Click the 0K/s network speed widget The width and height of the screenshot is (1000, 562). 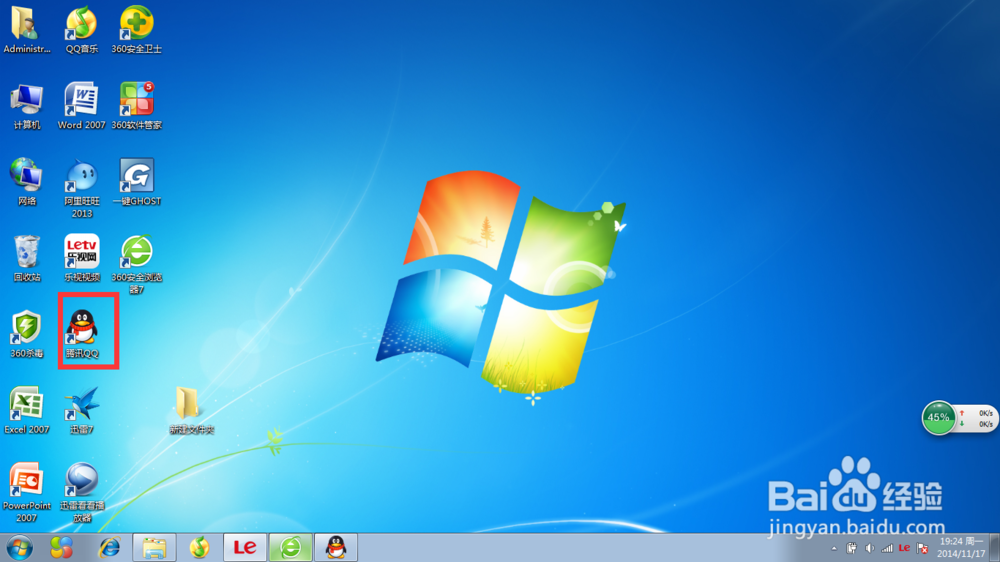(976, 418)
